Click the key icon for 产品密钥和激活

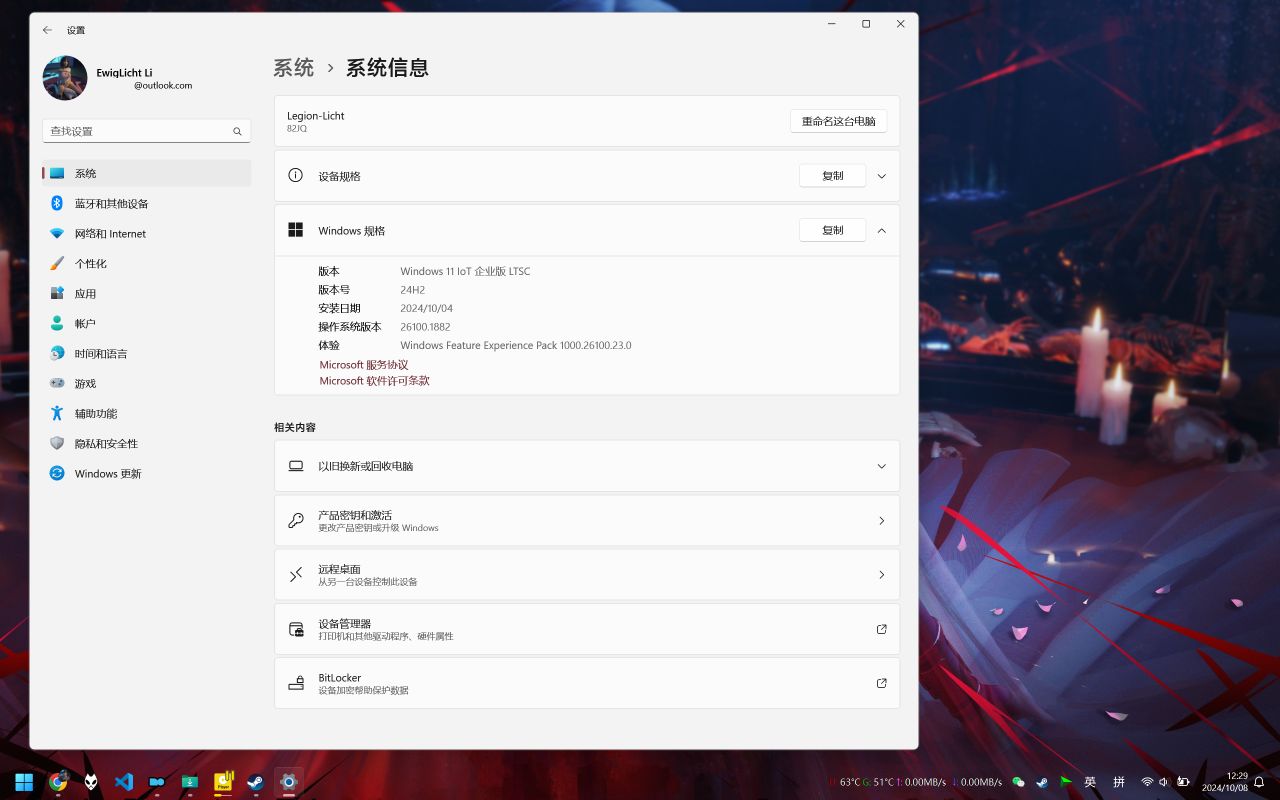click(x=296, y=520)
